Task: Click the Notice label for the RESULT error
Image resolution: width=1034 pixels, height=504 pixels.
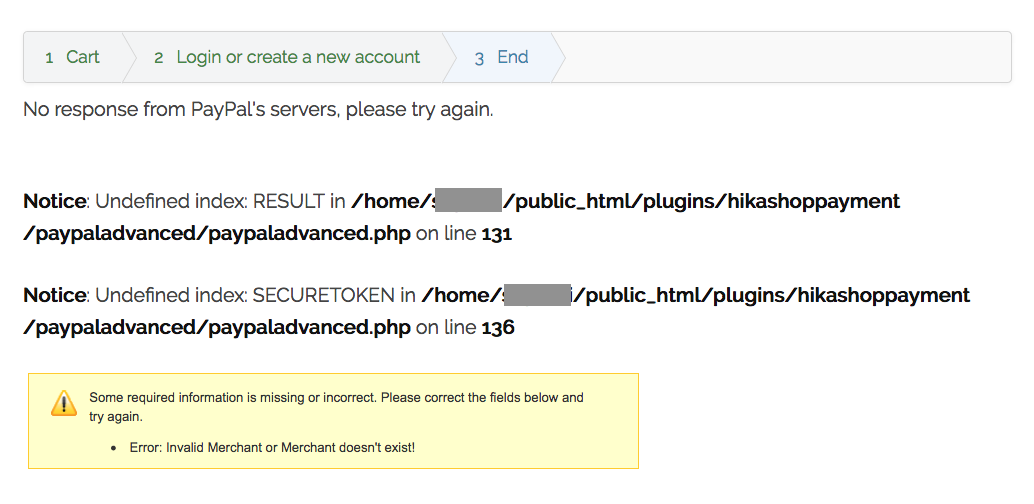Action: coord(54,201)
